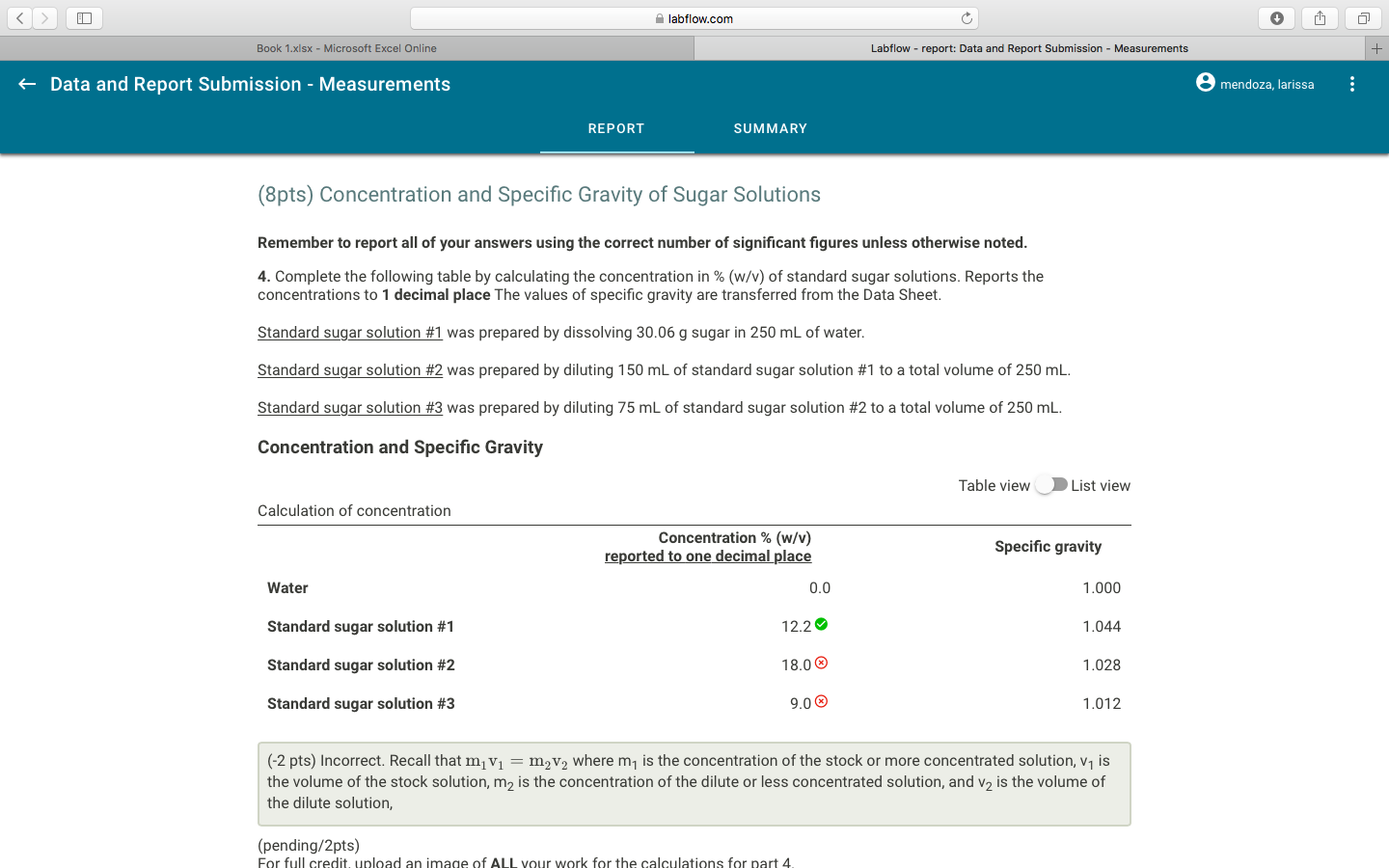This screenshot has width=1389, height=868.
Task: Reload the labflow.com page
Action: 967,18
